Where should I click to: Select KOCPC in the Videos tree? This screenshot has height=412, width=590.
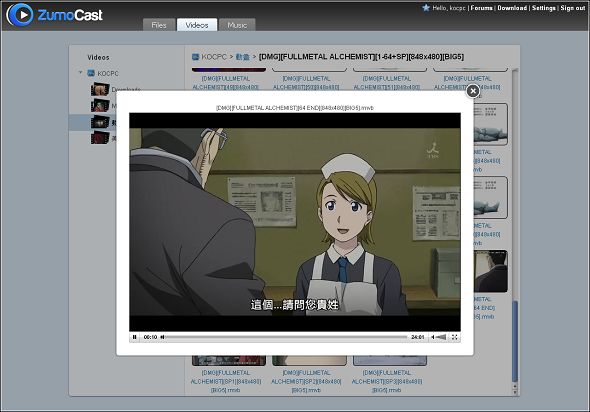coord(108,73)
